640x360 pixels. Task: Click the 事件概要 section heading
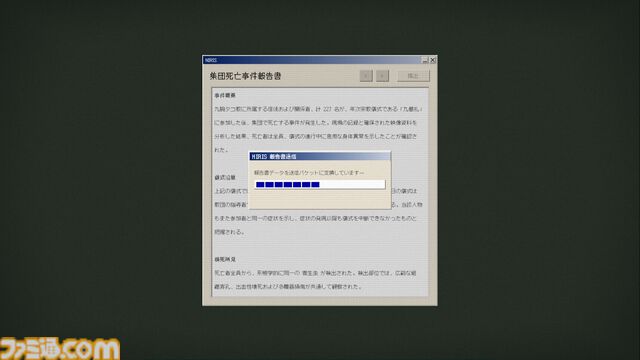tap(225, 96)
